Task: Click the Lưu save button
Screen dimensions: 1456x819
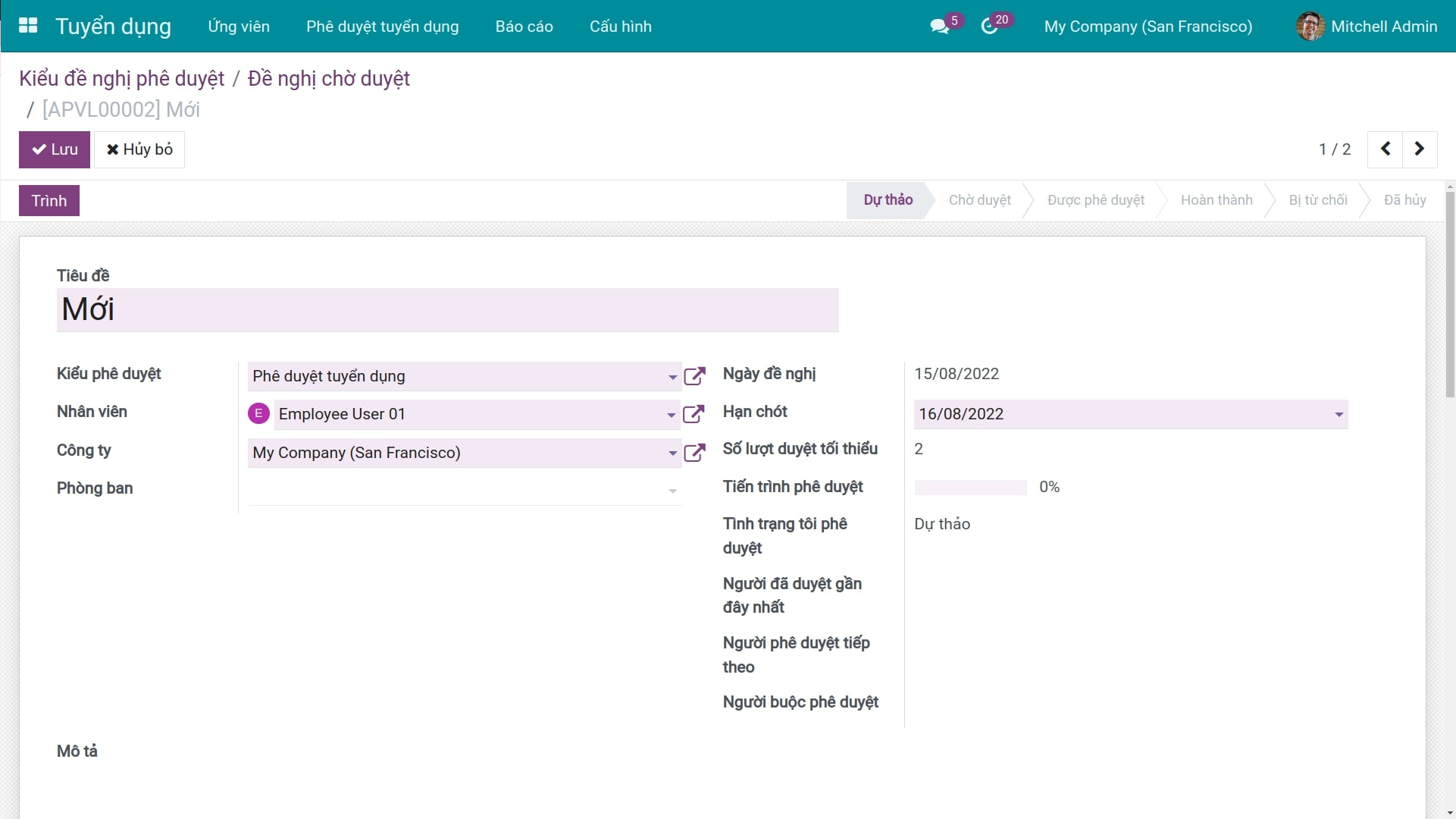Action: pyautogui.click(x=55, y=149)
